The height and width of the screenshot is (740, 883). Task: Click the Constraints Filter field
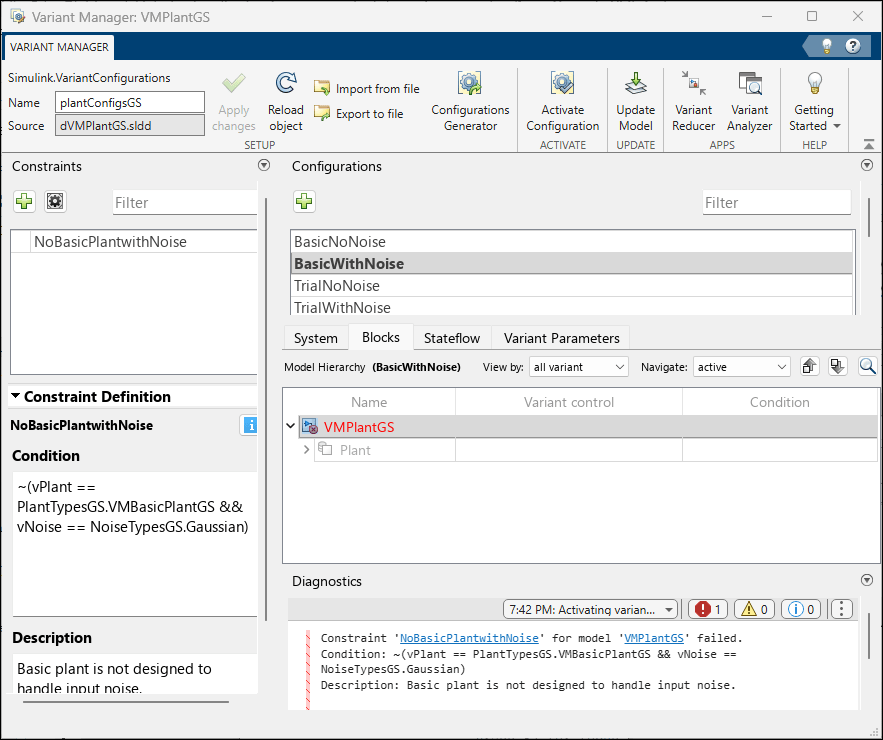[x=185, y=202]
